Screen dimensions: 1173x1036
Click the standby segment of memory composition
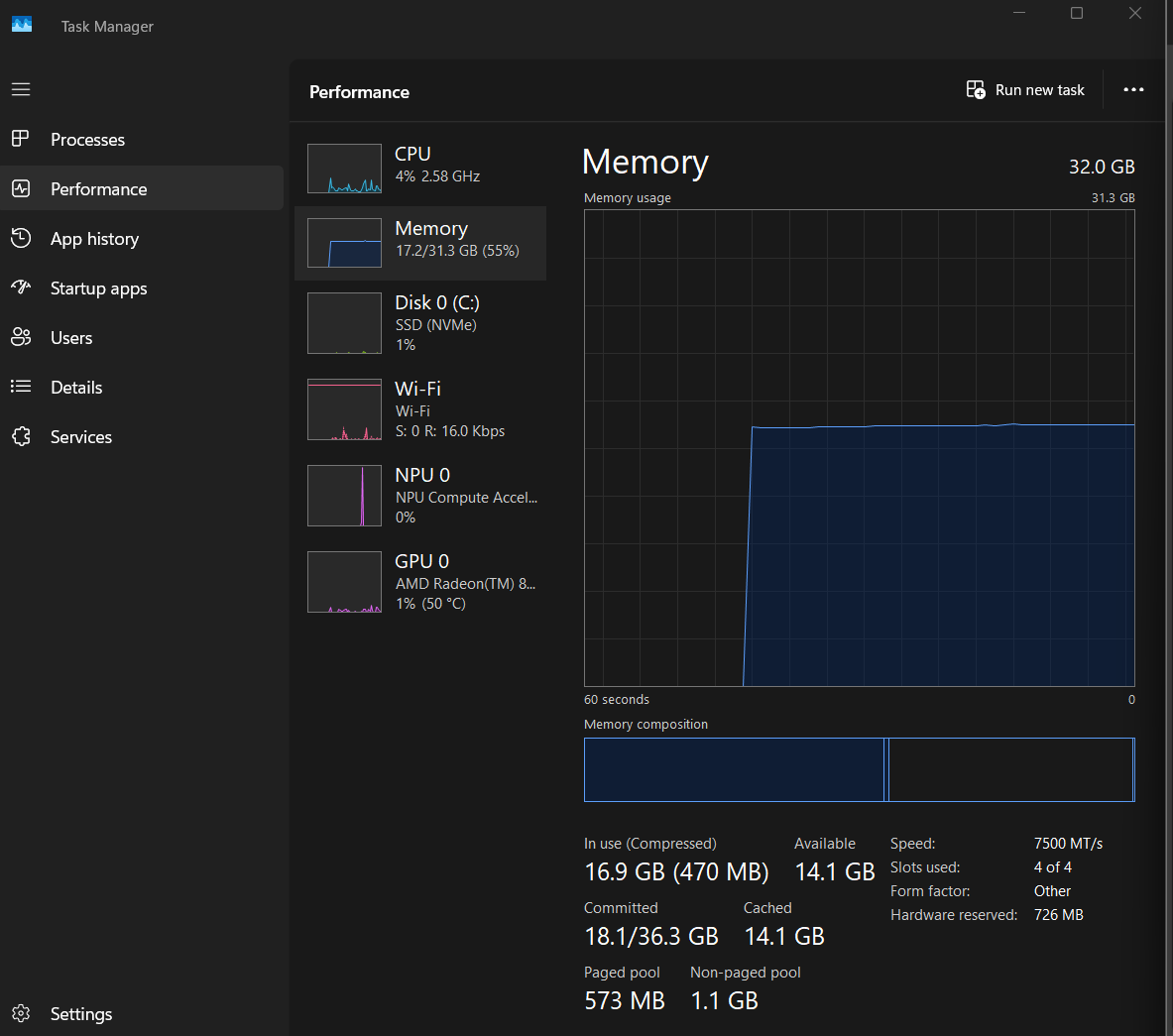pyautogui.click(x=1010, y=769)
